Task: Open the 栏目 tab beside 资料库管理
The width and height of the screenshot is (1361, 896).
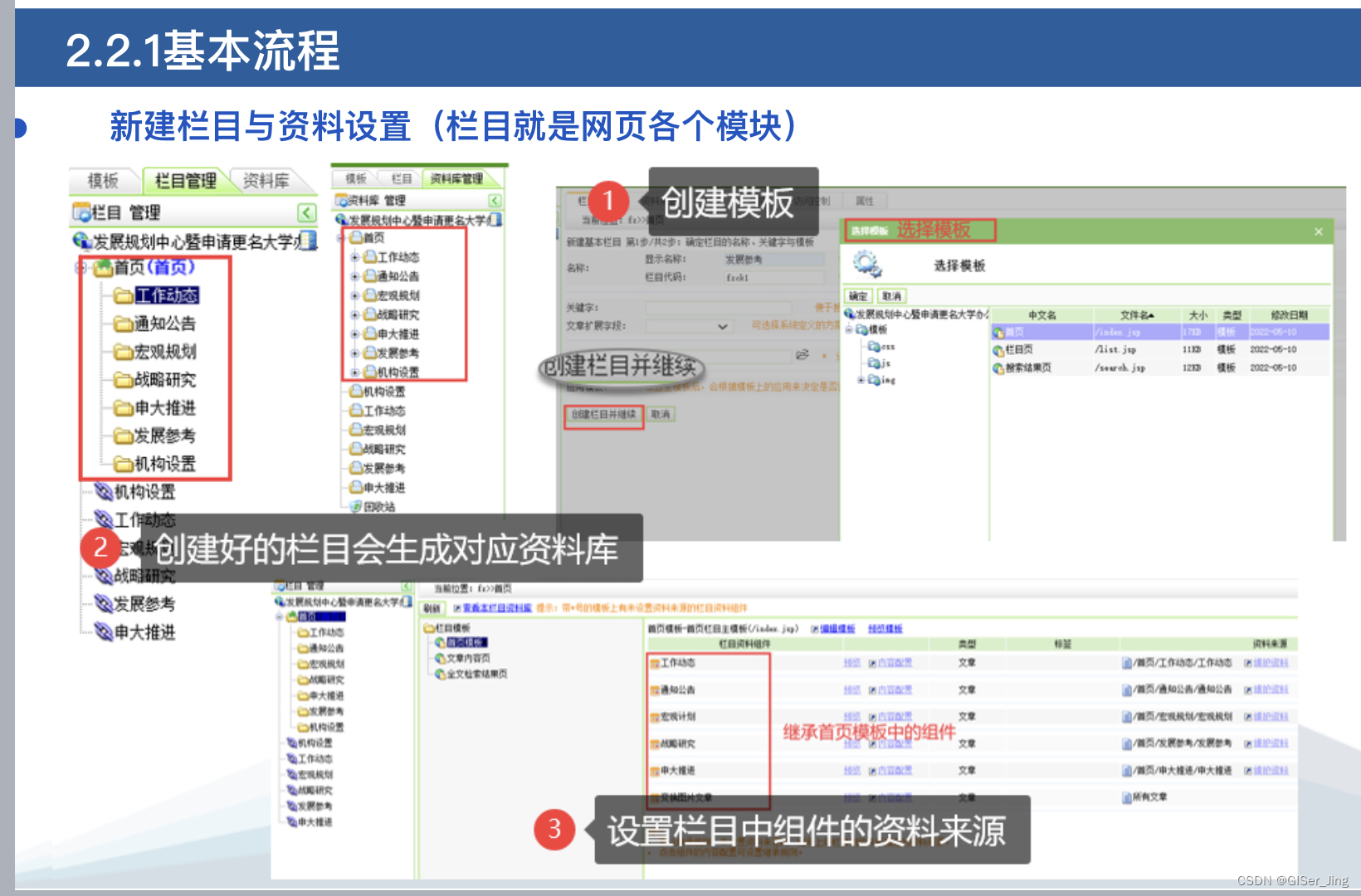Action: 402,178
